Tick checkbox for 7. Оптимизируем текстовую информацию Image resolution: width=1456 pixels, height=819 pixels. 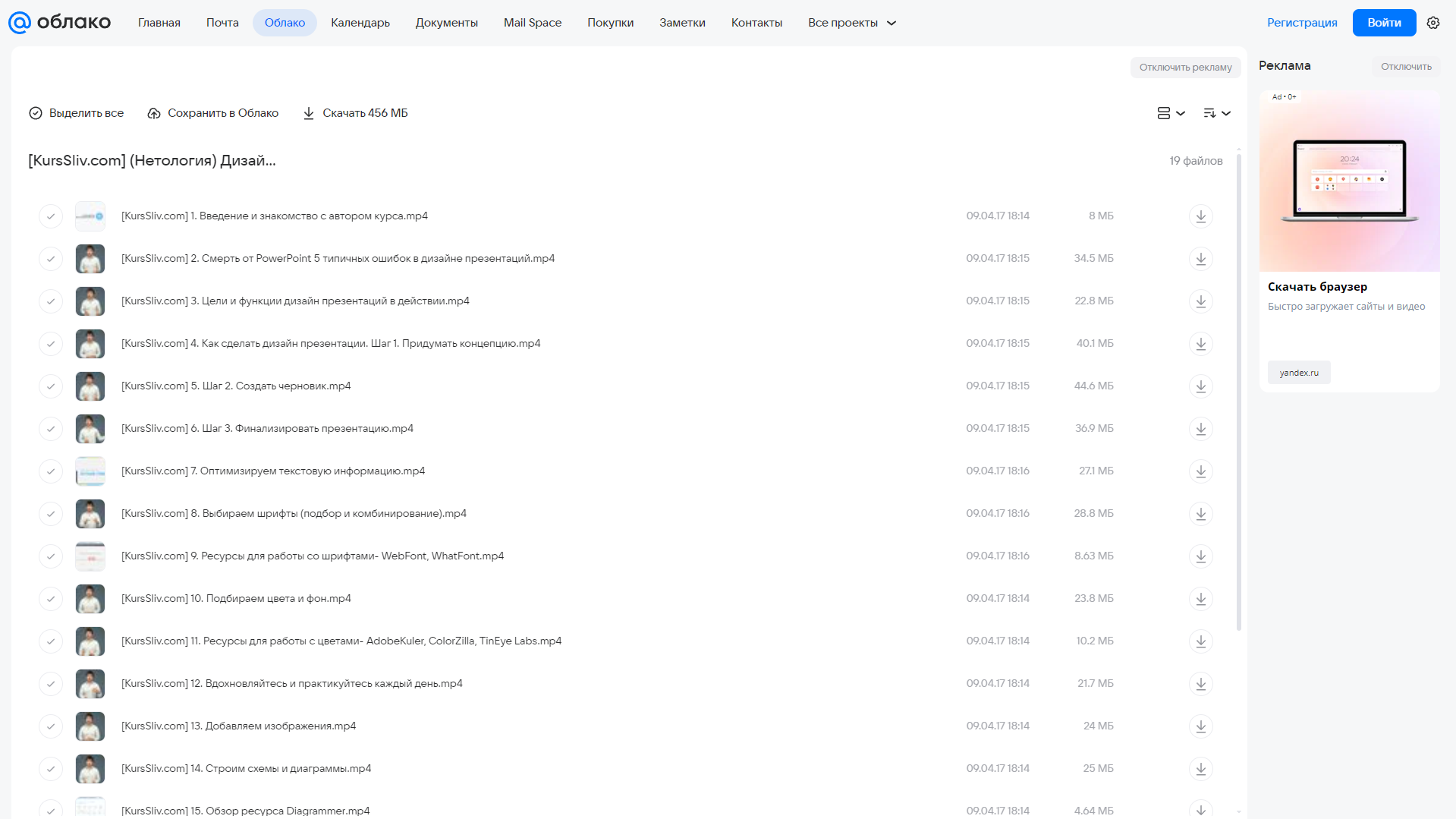click(51, 471)
